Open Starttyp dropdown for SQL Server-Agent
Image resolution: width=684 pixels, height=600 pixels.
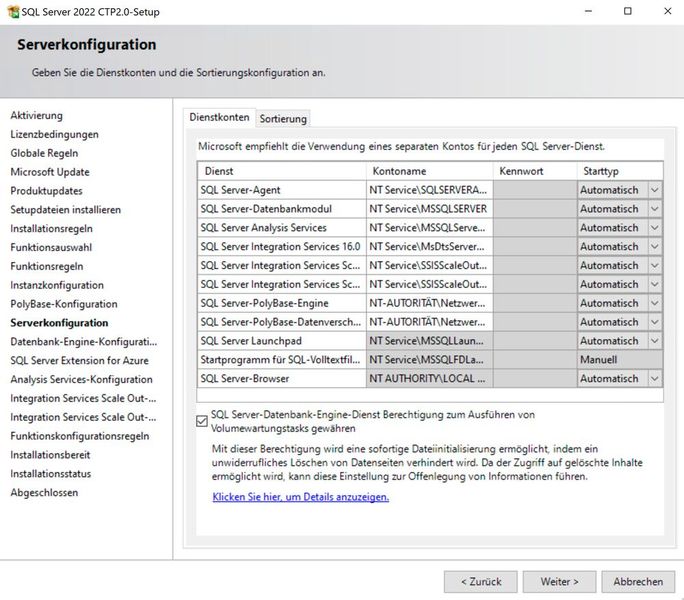pos(655,190)
